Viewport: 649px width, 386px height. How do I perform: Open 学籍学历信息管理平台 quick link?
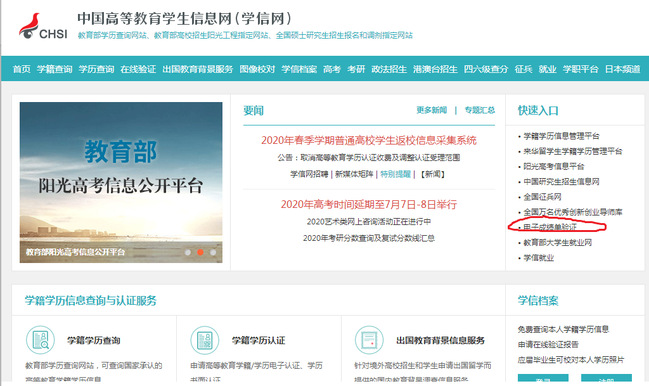click(561, 136)
